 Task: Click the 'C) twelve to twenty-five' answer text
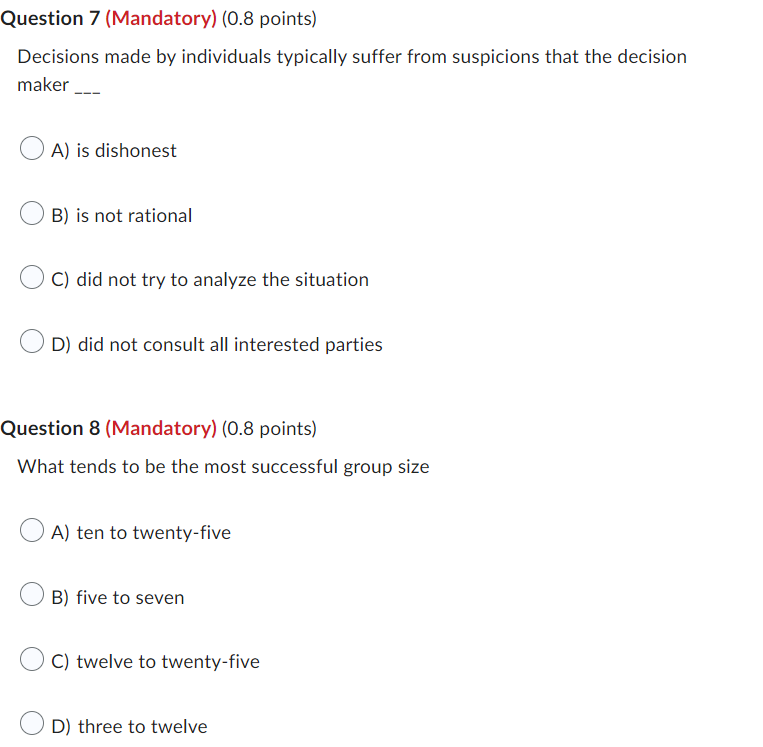point(156,662)
